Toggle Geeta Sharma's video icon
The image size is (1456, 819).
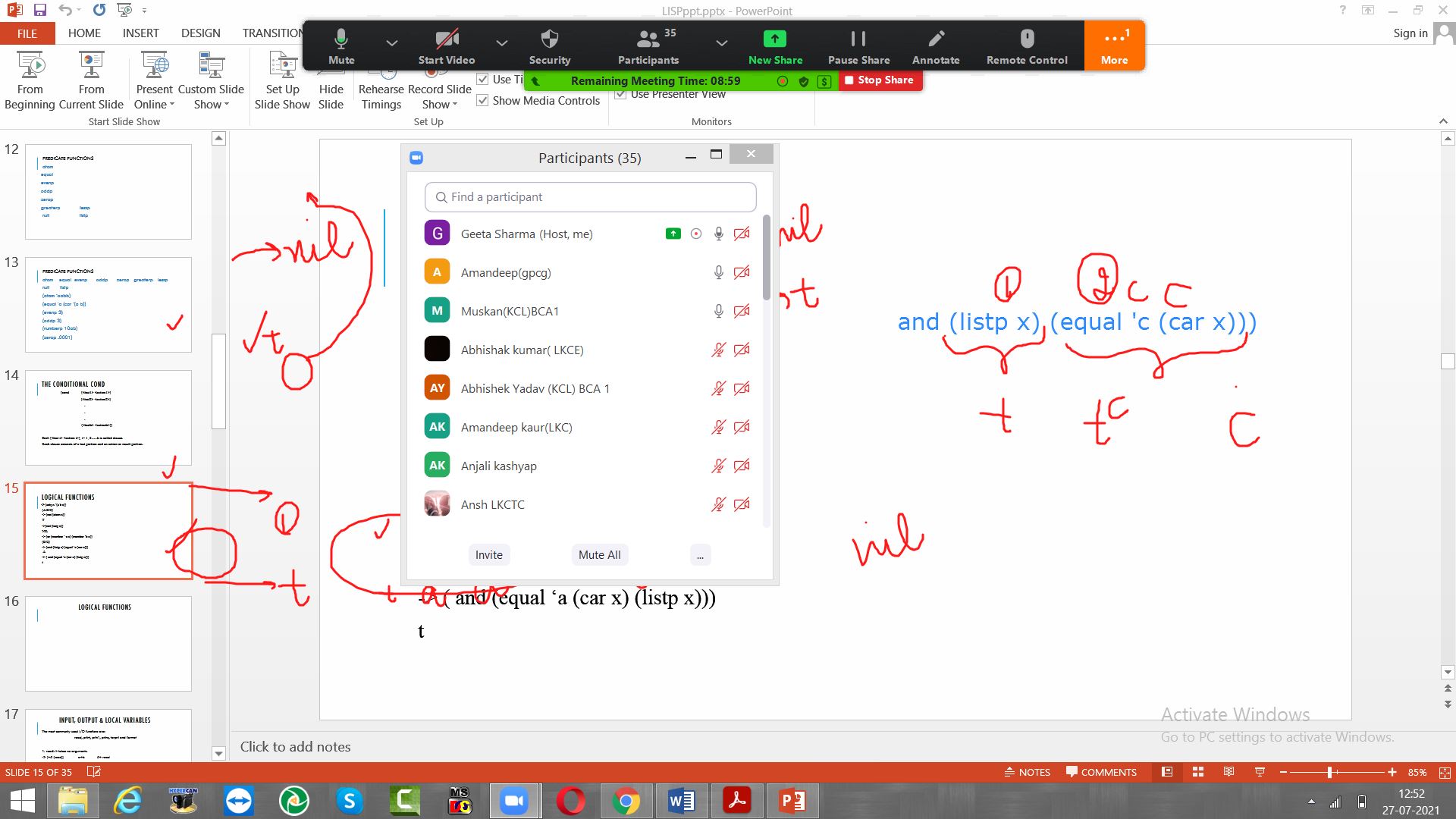742,234
